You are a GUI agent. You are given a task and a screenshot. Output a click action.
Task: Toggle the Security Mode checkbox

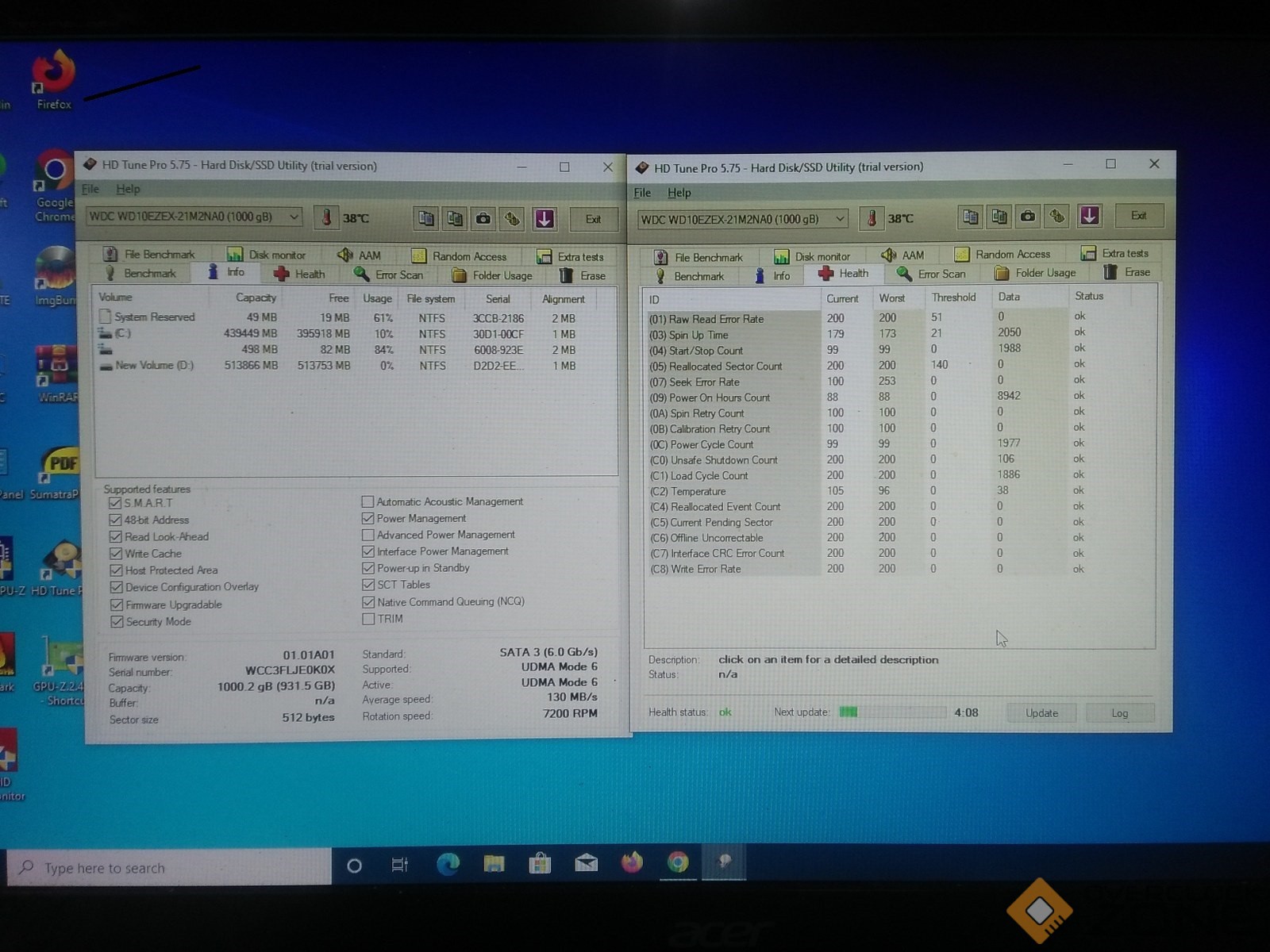(x=117, y=622)
